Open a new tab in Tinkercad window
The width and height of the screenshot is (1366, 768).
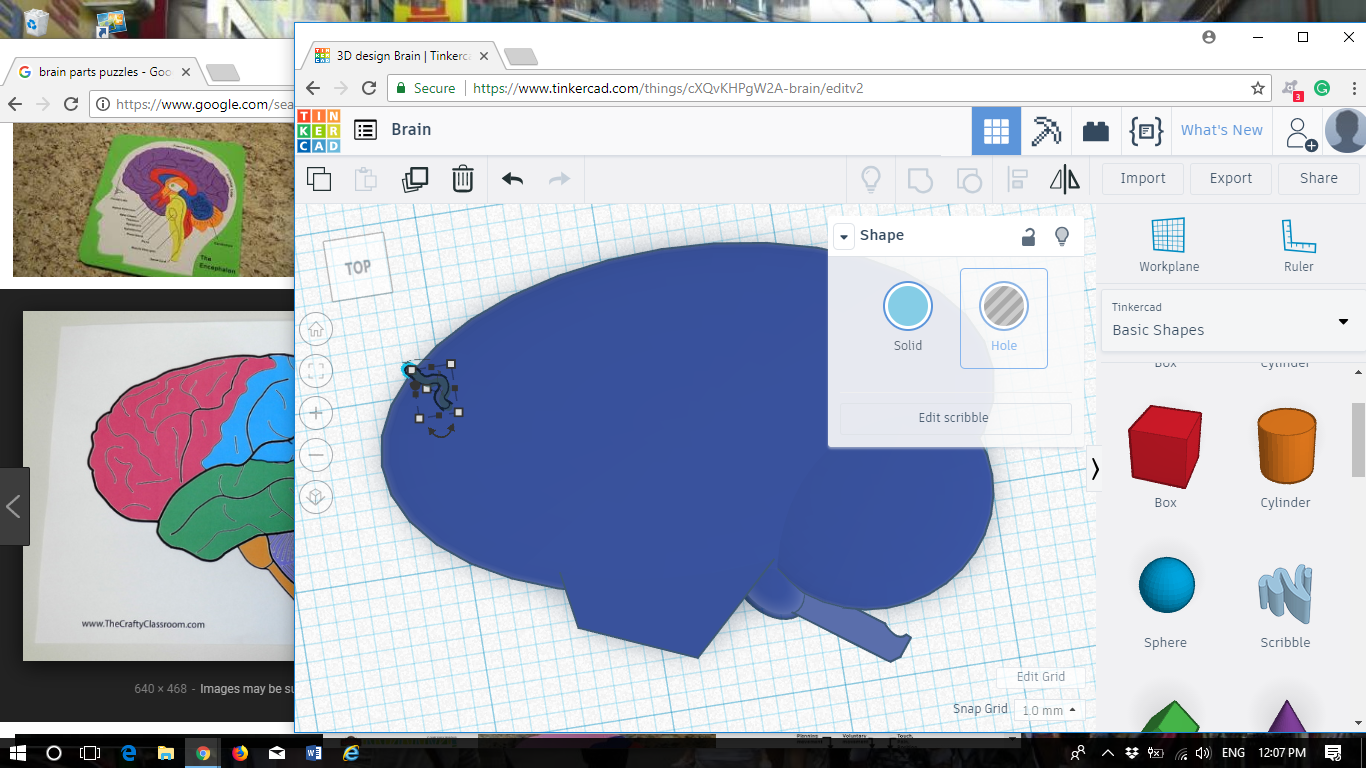[x=521, y=57]
